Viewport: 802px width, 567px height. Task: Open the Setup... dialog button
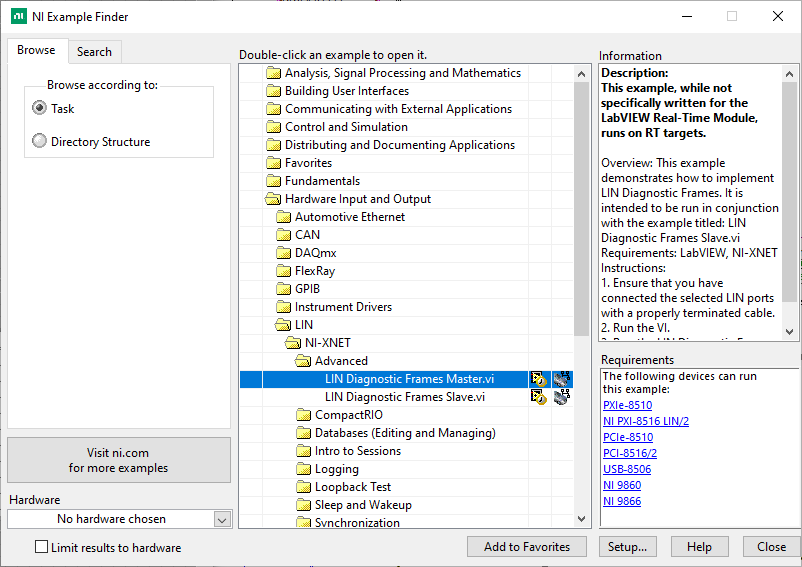[x=628, y=547]
